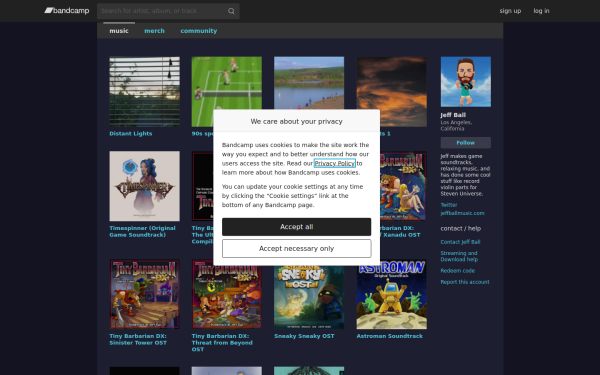The image size is (600, 375).
Task: Open the Distant Lights title link
Action: 130,134
